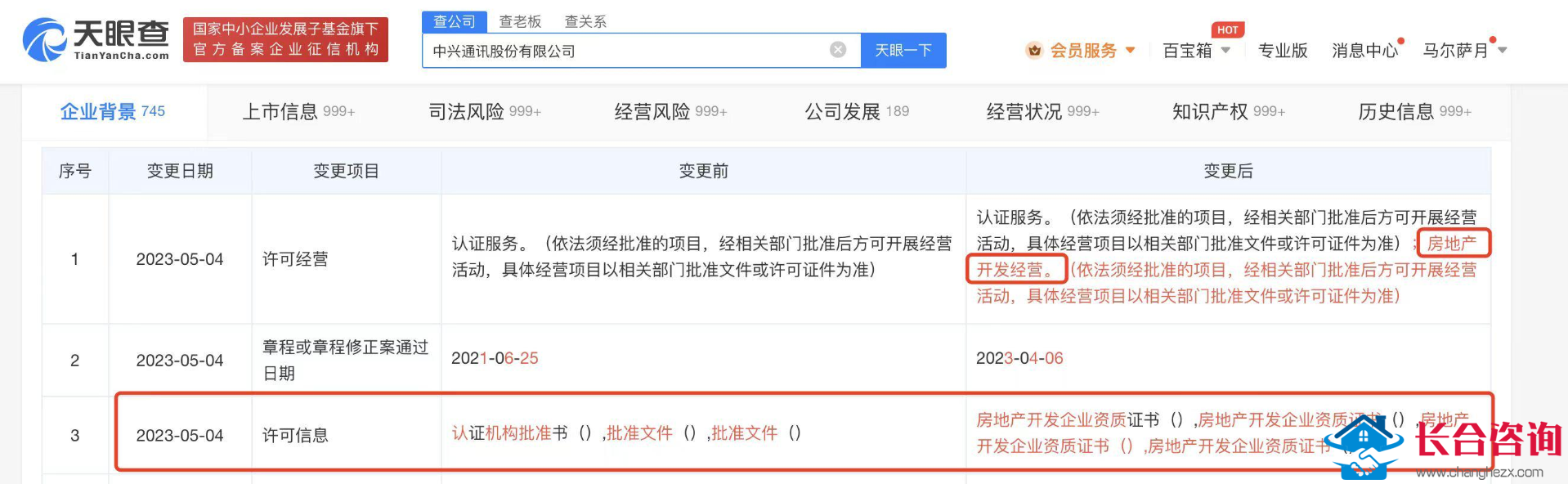1568x484 pixels.
Task: Open the 历史信息 tab
Action: pyautogui.click(x=1414, y=112)
